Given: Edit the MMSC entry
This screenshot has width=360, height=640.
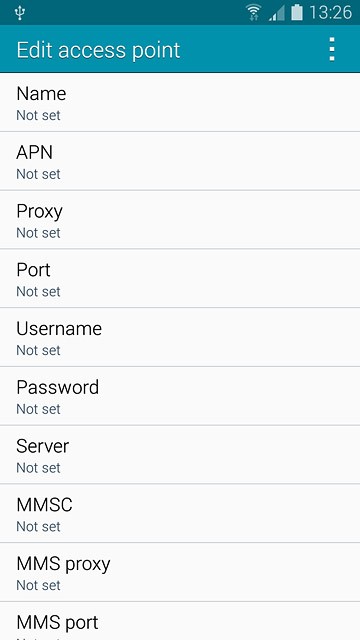Looking at the screenshot, I should [180, 514].
